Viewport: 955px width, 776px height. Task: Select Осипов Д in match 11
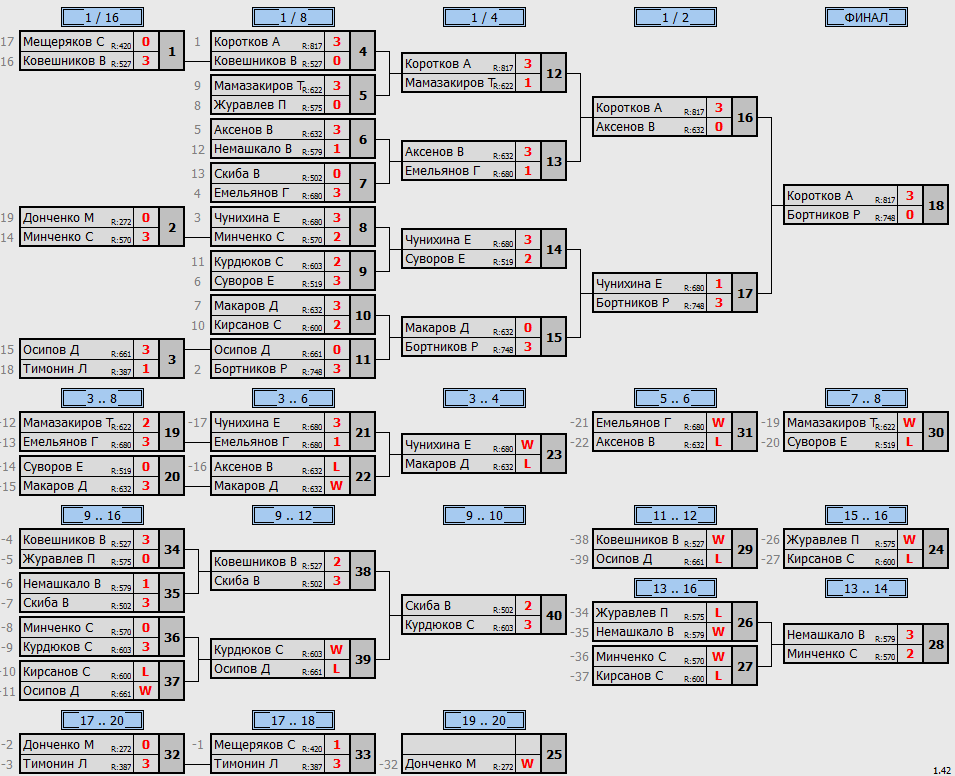point(242,350)
